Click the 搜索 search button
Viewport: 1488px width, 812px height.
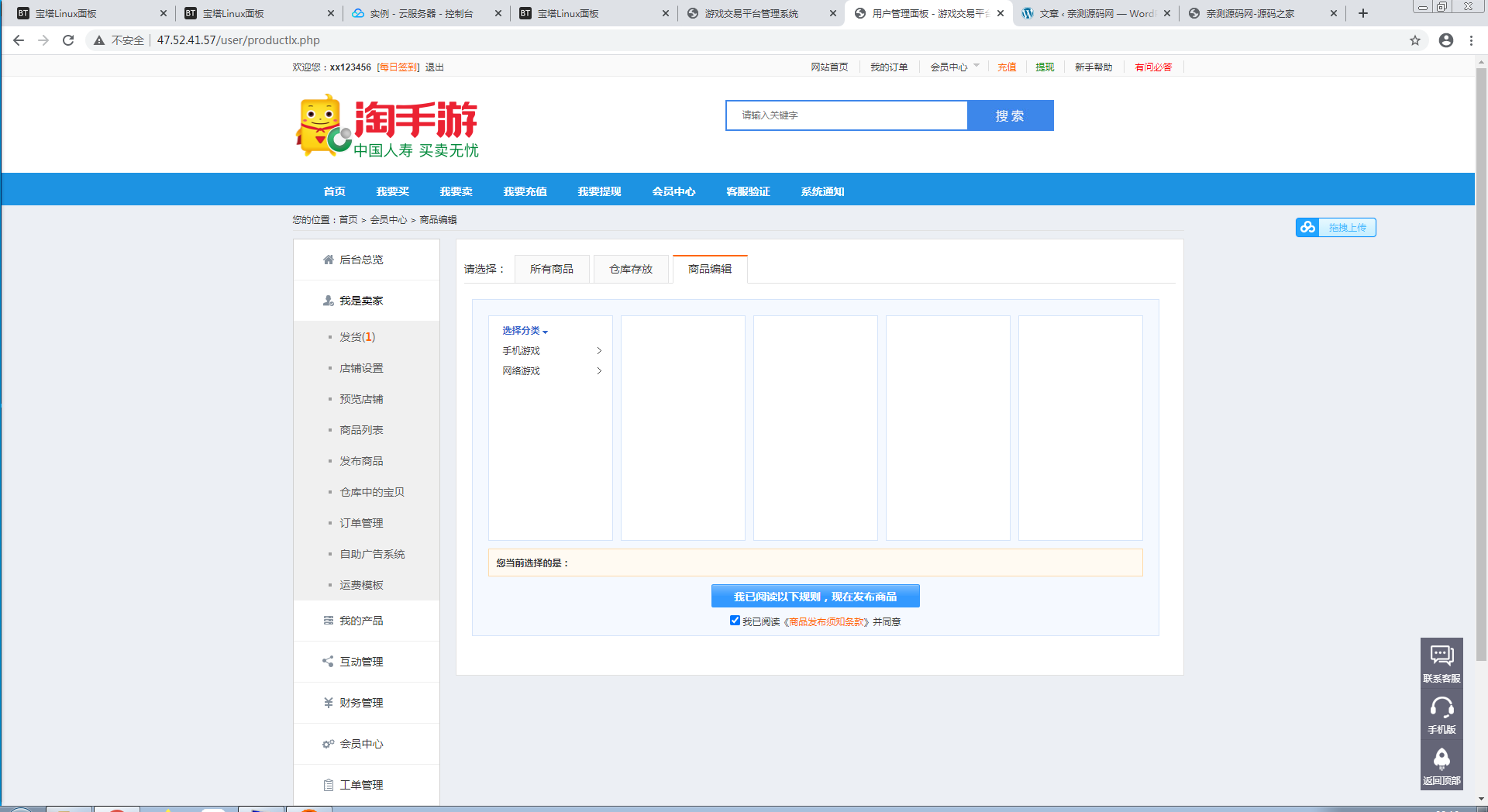tap(1011, 115)
